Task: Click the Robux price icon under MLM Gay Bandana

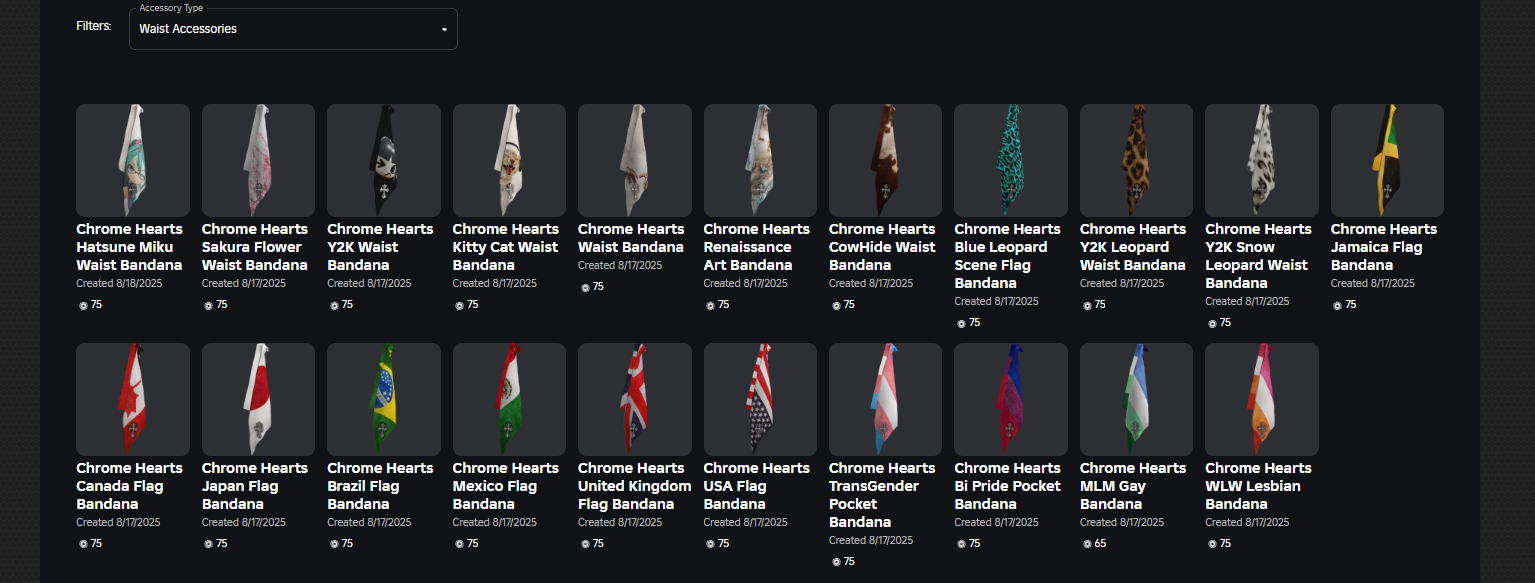Action: (1087, 544)
